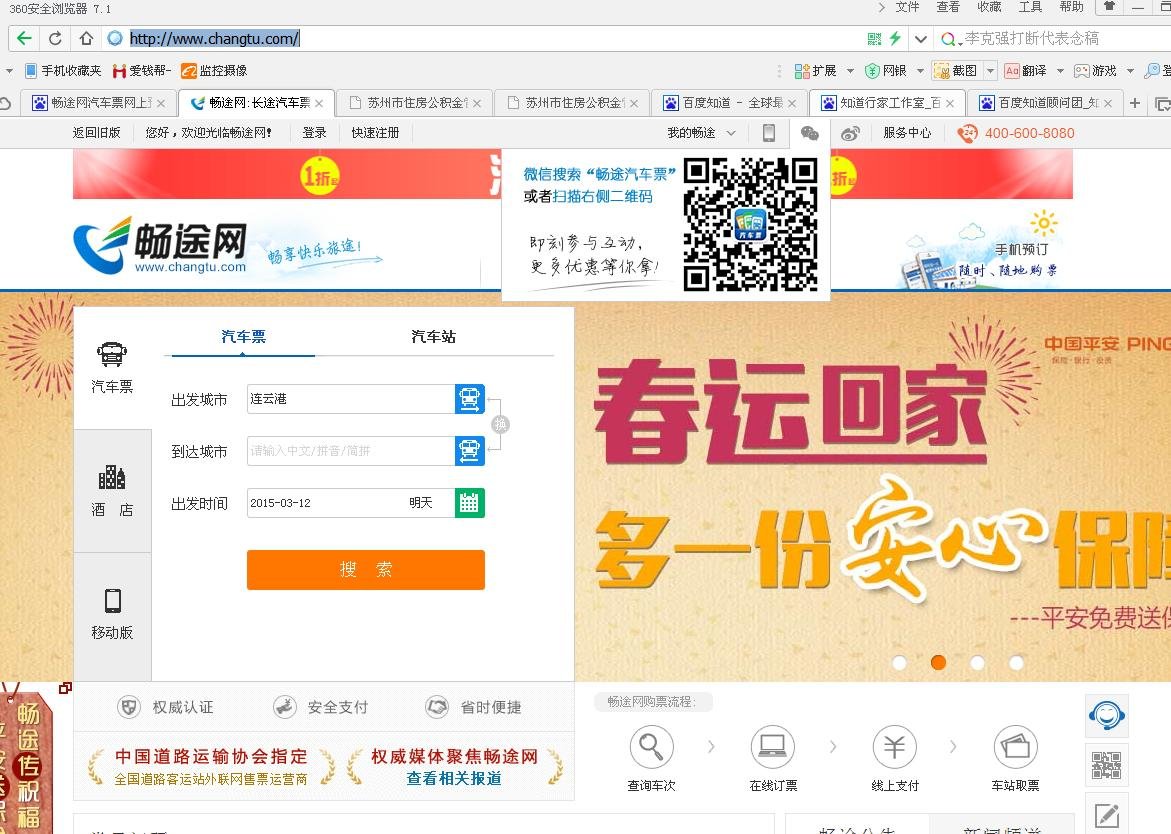Click the Weibo icon near 服务中心
The image size is (1171, 834).
(x=851, y=133)
